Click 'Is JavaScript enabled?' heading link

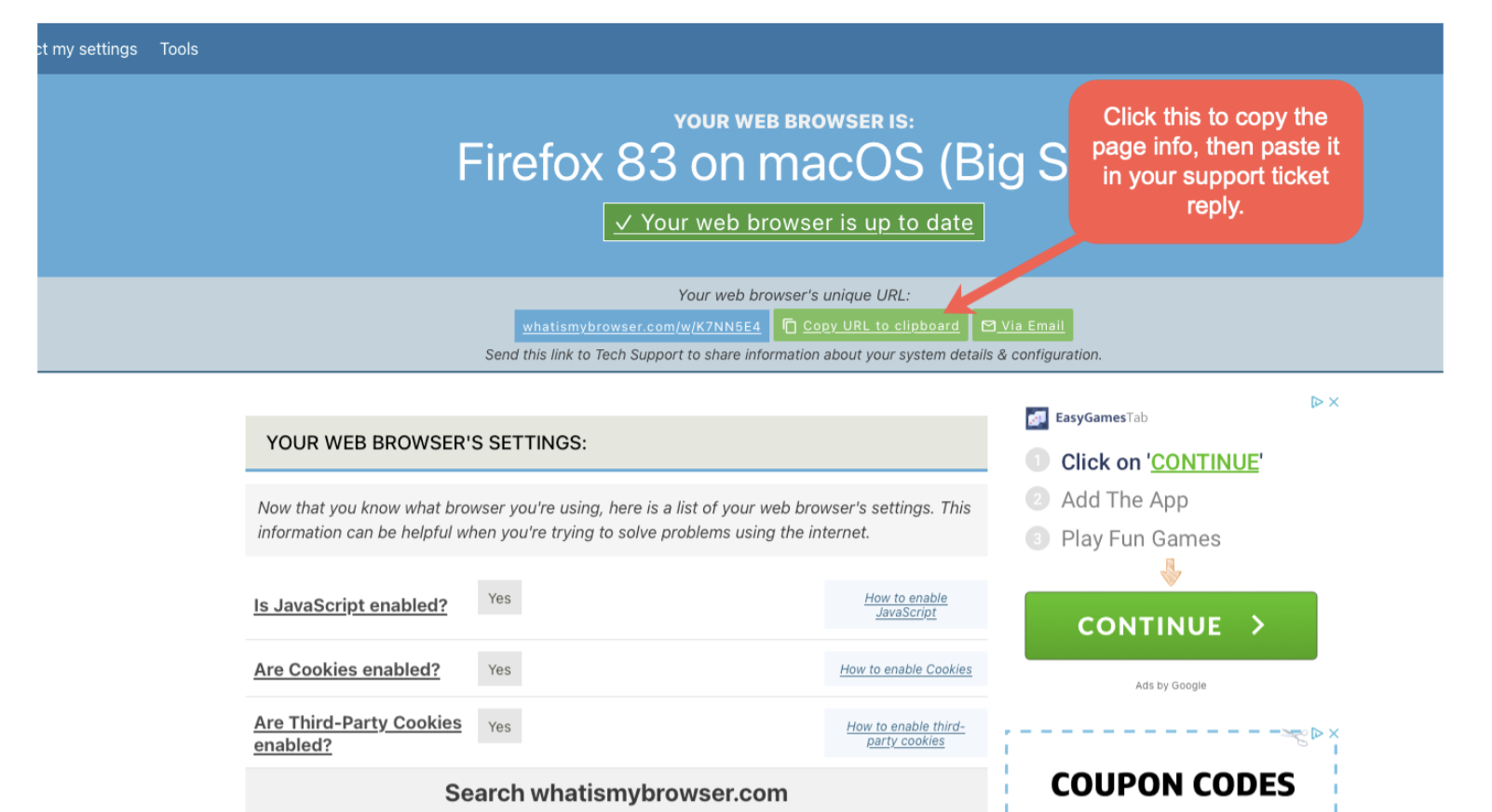[x=350, y=605]
